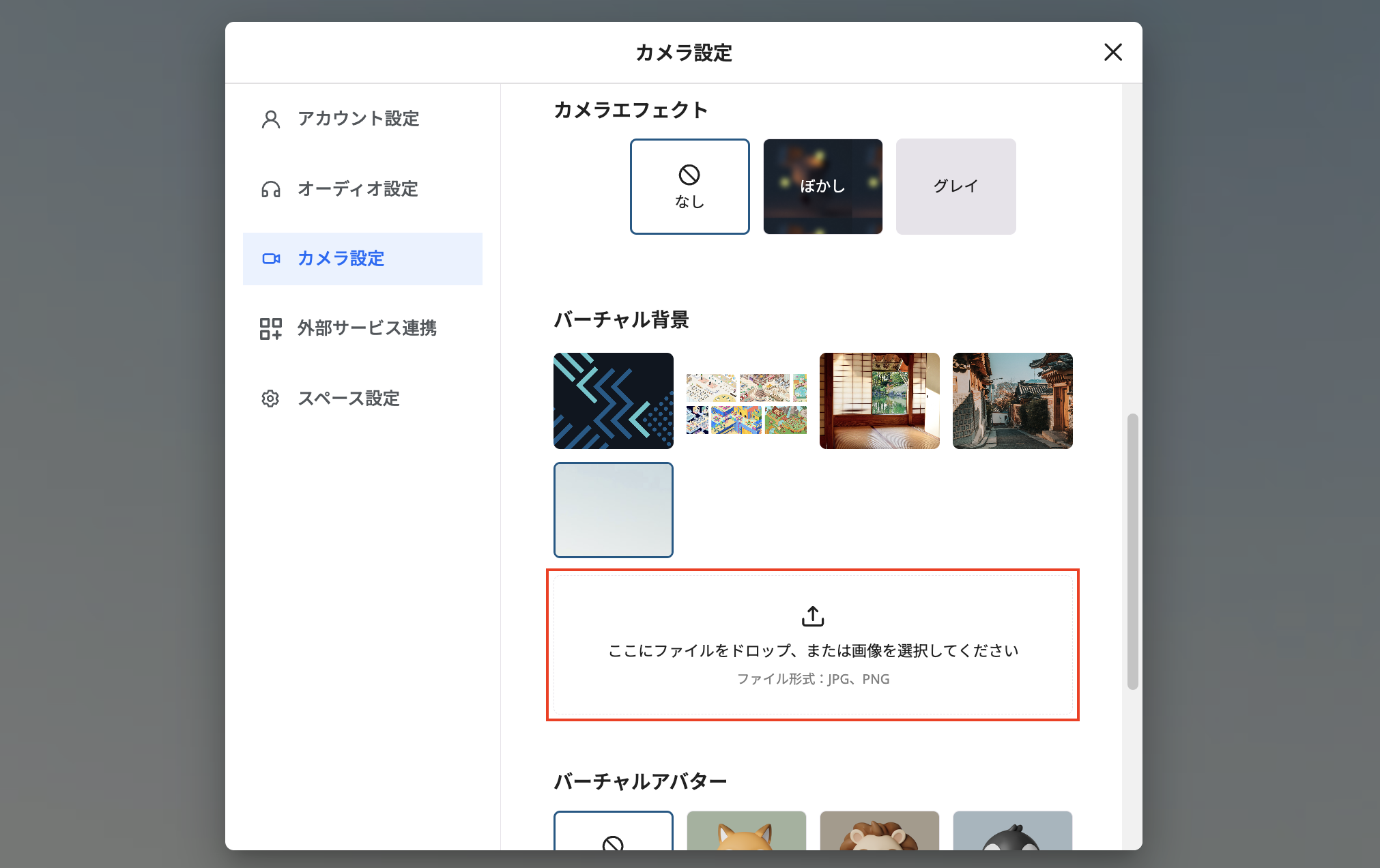Click the space settings gear icon
Image resolution: width=1380 pixels, height=868 pixels.
click(270, 399)
